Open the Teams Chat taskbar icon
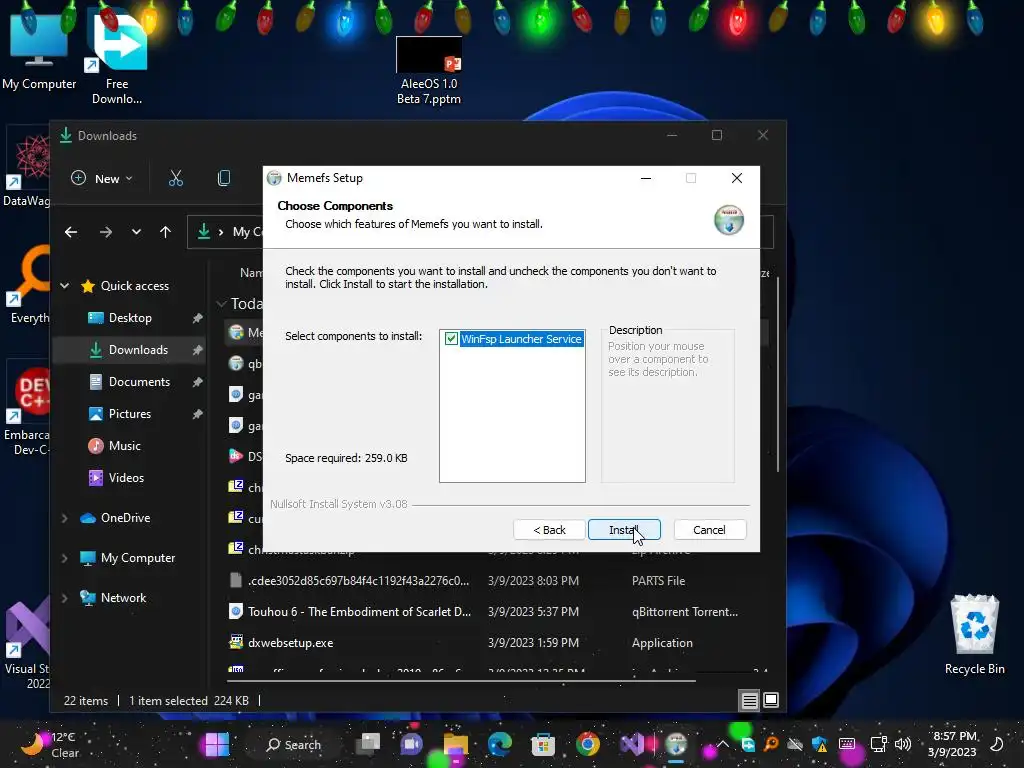The height and width of the screenshot is (768, 1024). 411,744
